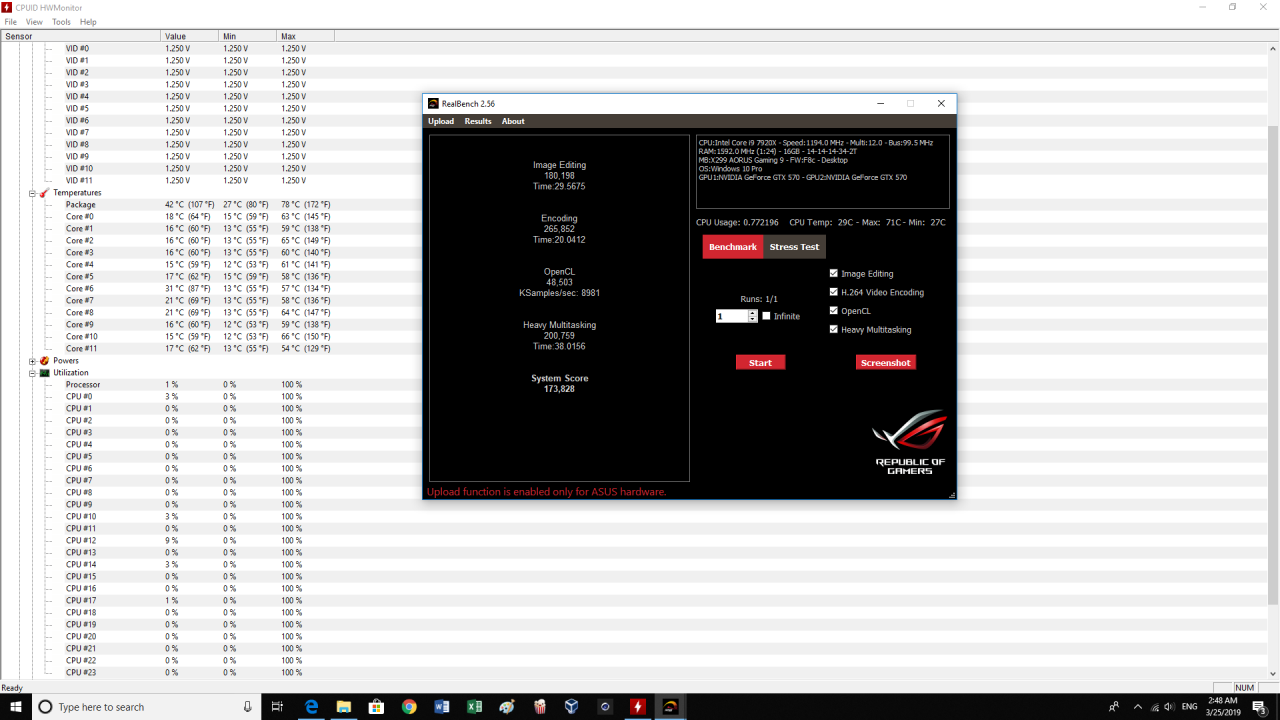Switch to the Stress Test tab
Image resolution: width=1280 pixels, height=720 pixels.
[x=794, y=247]
